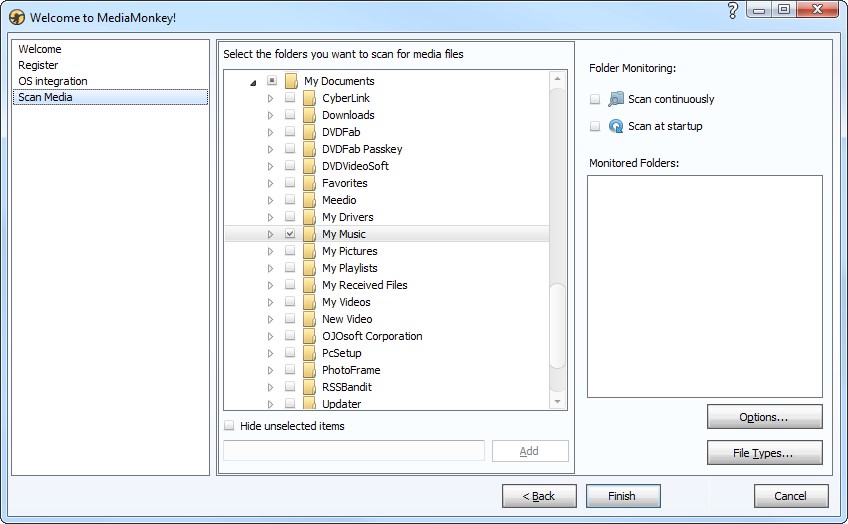The image size is (848, 524).
Task: Click the New Video folder icon
Action: 309,319
